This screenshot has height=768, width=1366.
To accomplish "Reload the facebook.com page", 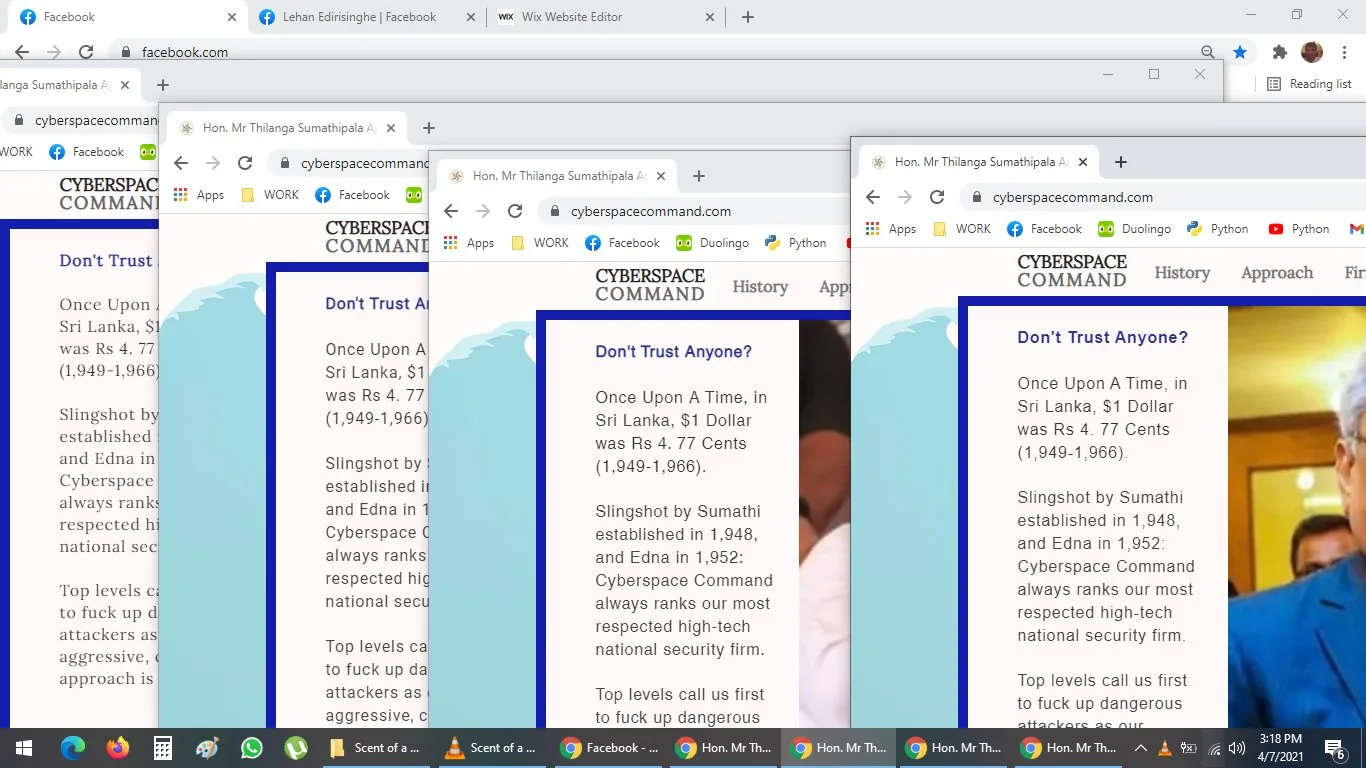I will tap(86, 52).
